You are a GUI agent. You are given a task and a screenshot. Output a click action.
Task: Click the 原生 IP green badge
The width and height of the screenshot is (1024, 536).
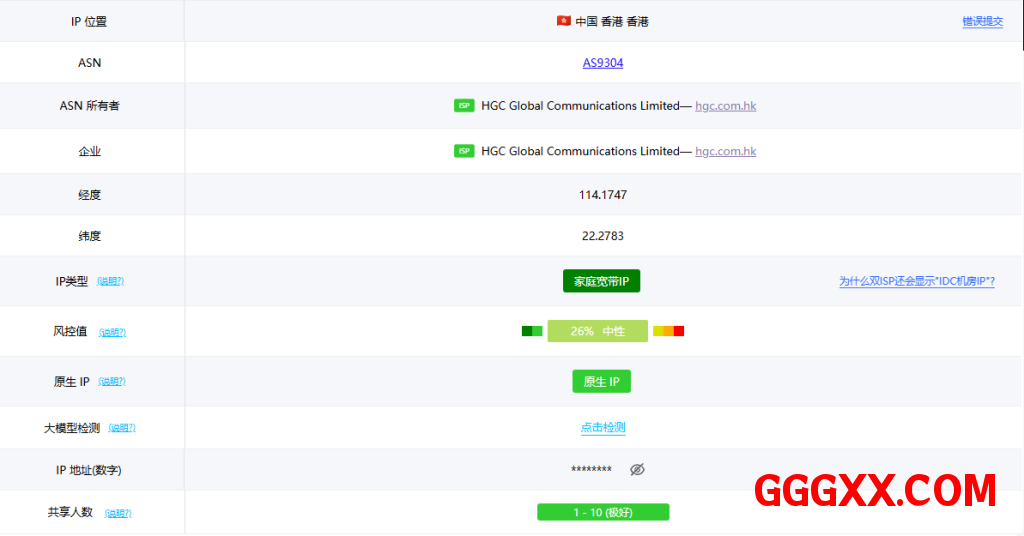(x=601, y=381)
